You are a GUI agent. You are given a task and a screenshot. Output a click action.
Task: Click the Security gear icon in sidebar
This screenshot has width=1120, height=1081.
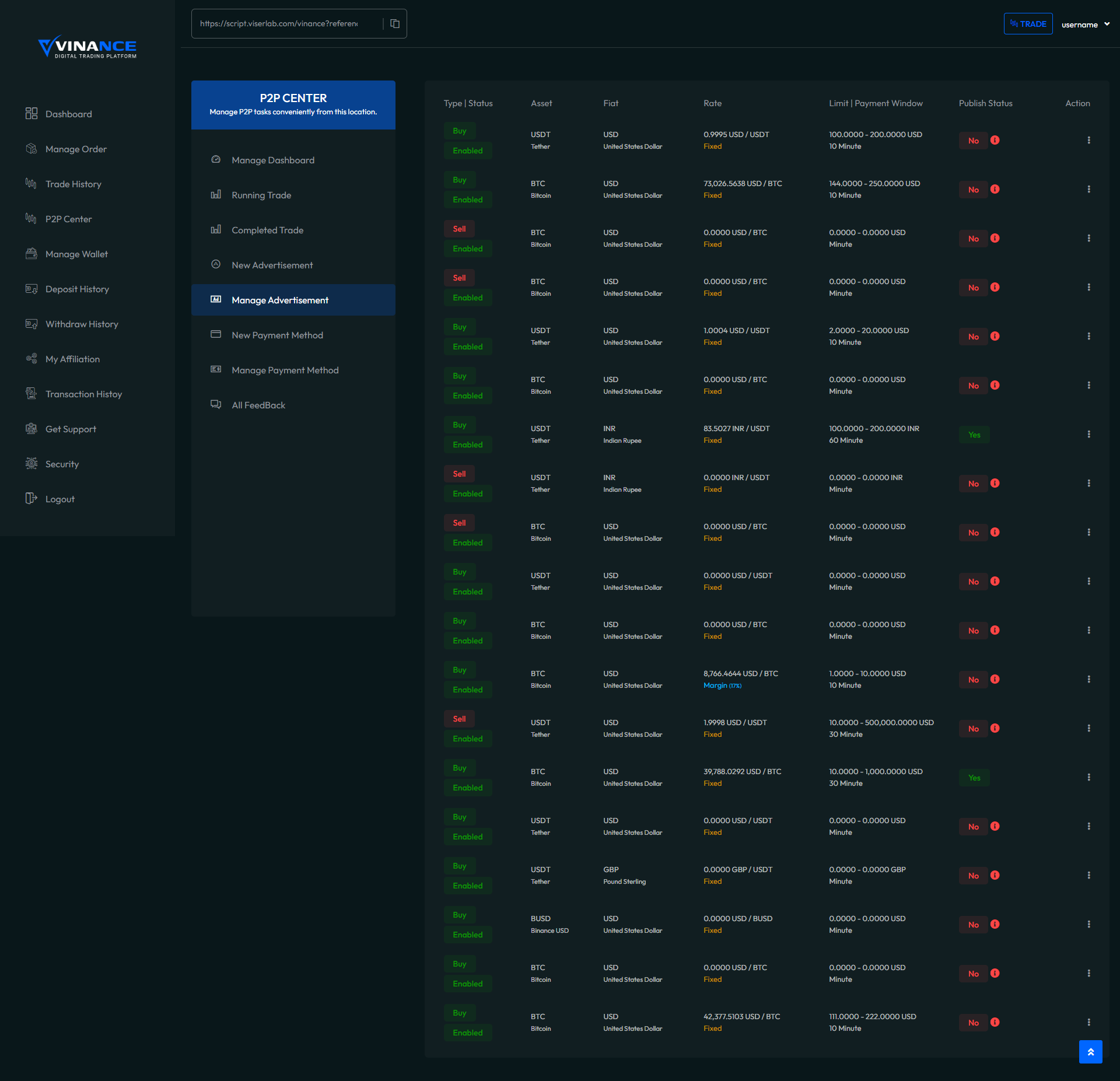click(32, 464)
